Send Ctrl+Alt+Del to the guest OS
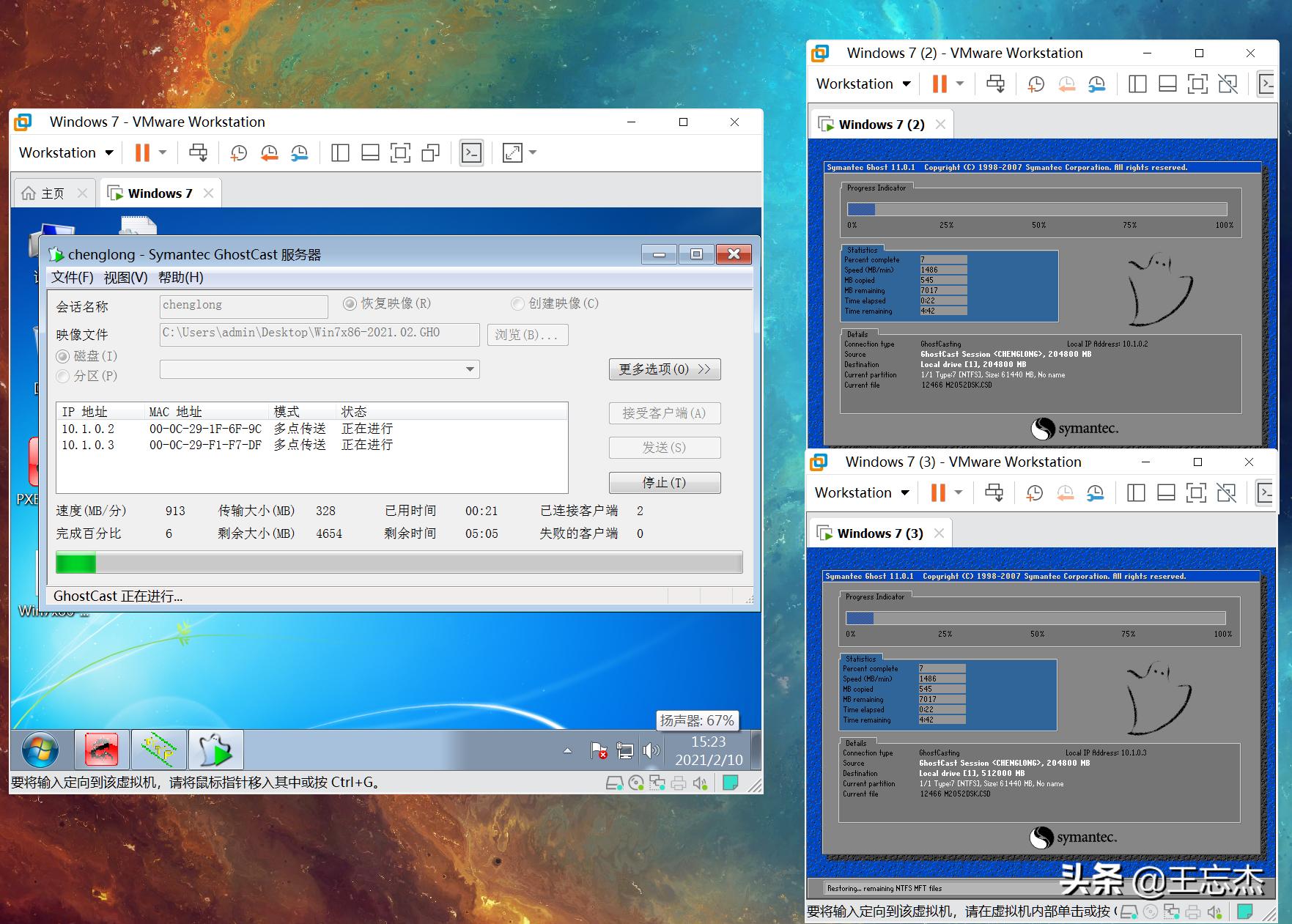 click(198, 152)
